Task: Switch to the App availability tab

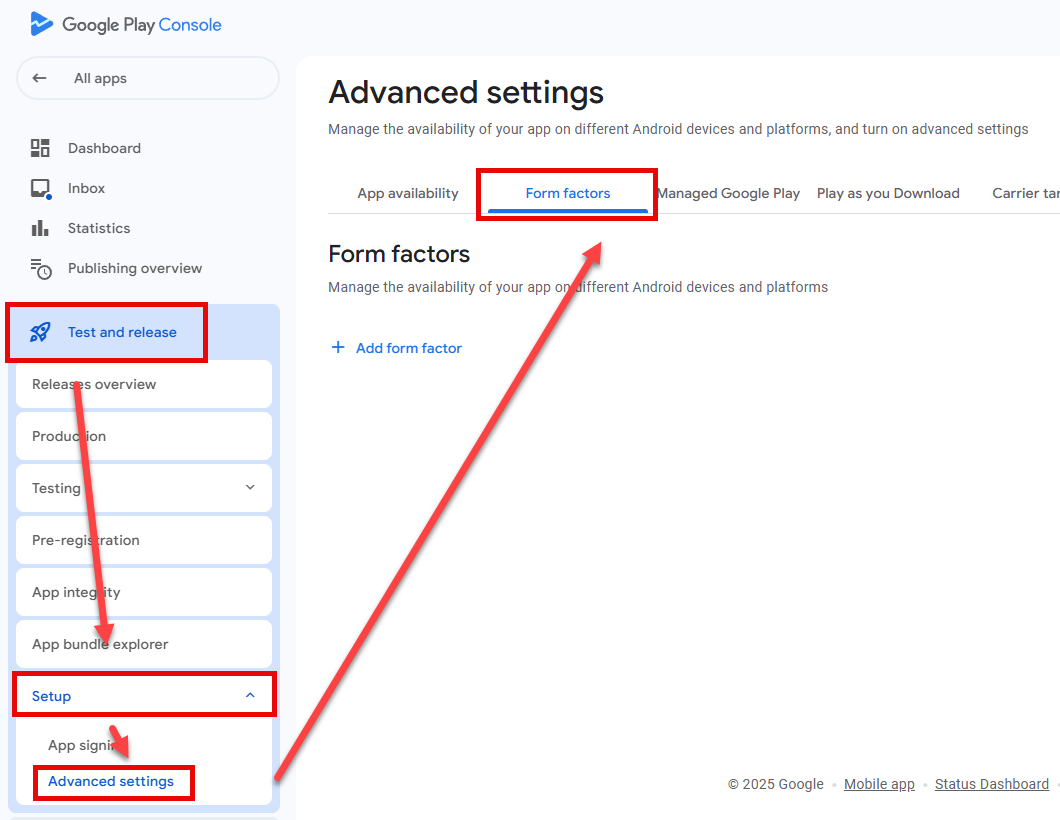Action: [x=408, y=193]
